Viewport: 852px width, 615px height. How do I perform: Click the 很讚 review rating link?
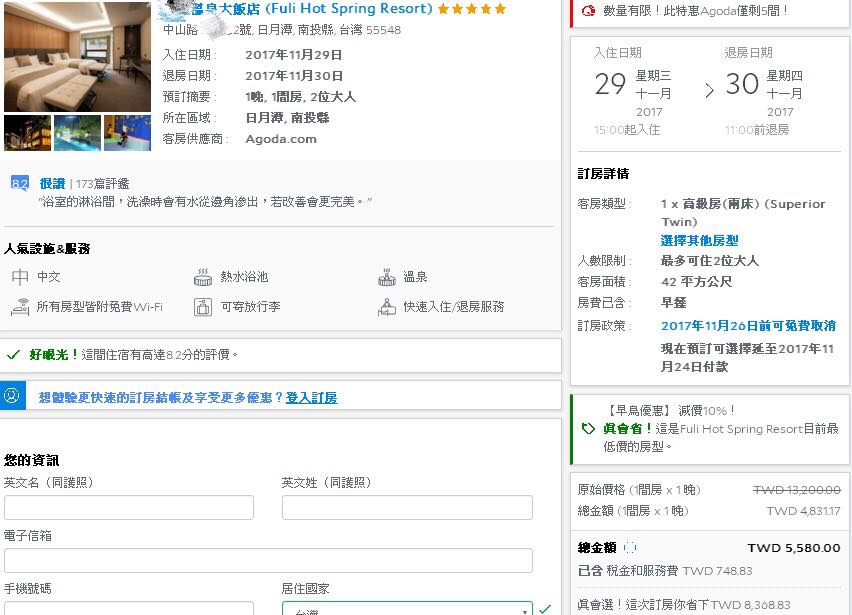tap(52, 184)
